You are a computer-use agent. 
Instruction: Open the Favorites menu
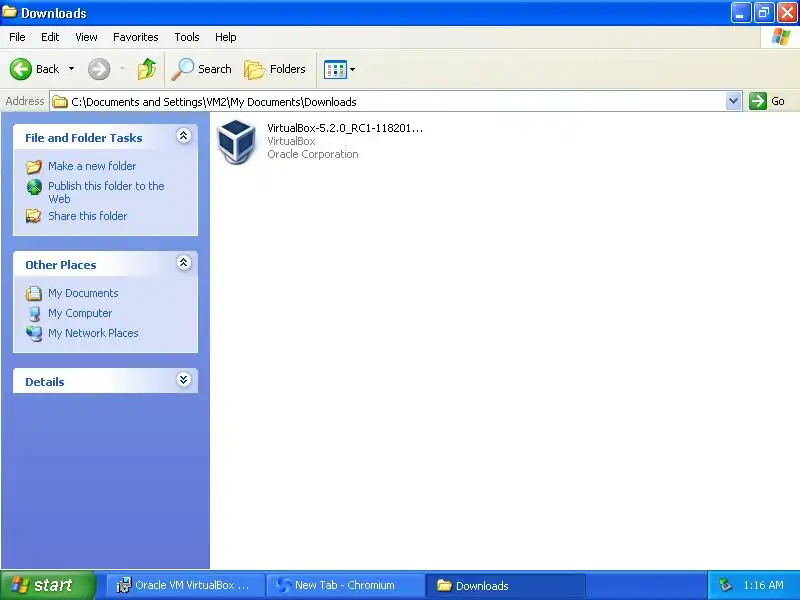[136, 37]
